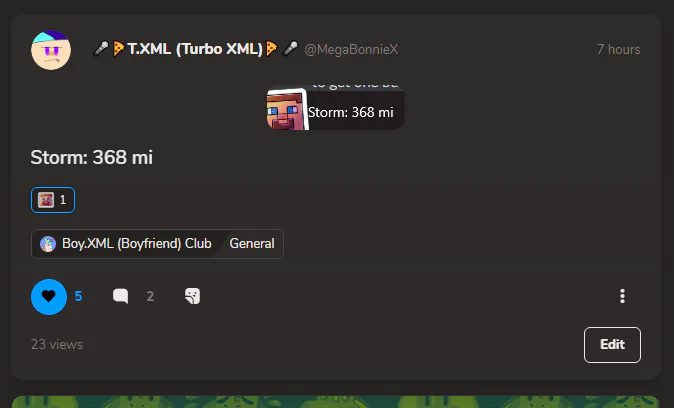Toggle the blue heart like button

49,297
